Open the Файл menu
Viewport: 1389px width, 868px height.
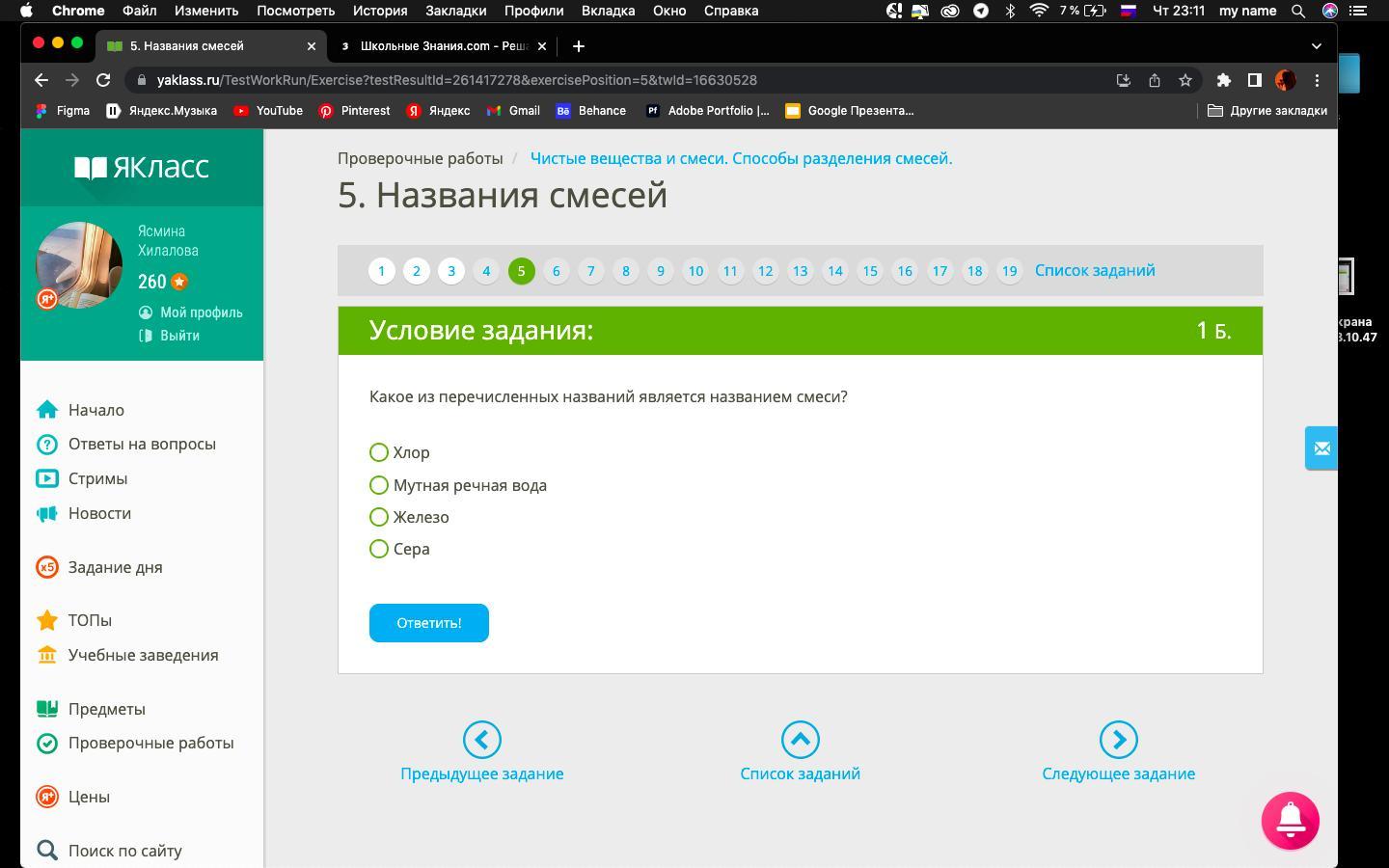(140, 11)
